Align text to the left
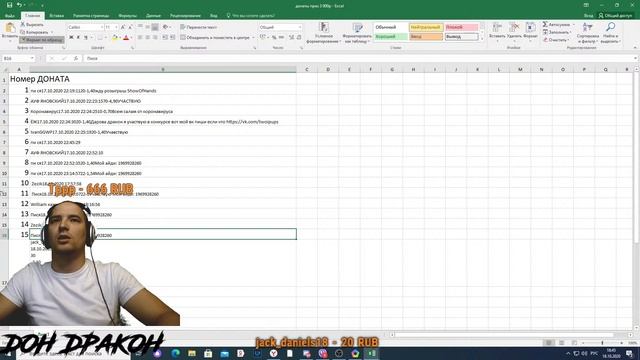This screenshot has width=640, height=360. click(140, 37)
